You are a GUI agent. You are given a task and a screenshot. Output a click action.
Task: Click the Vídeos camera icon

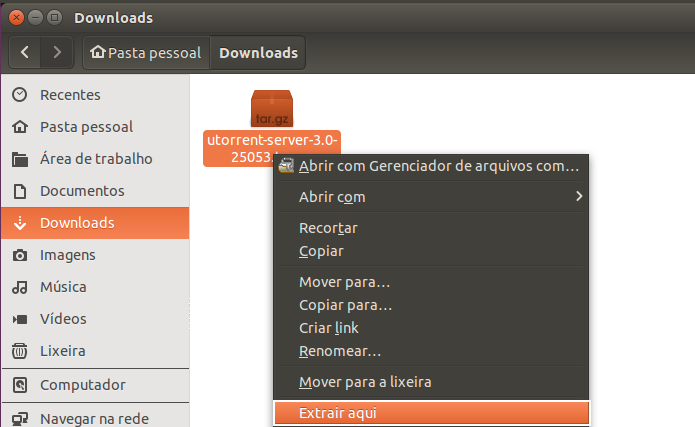click(20, 319)
